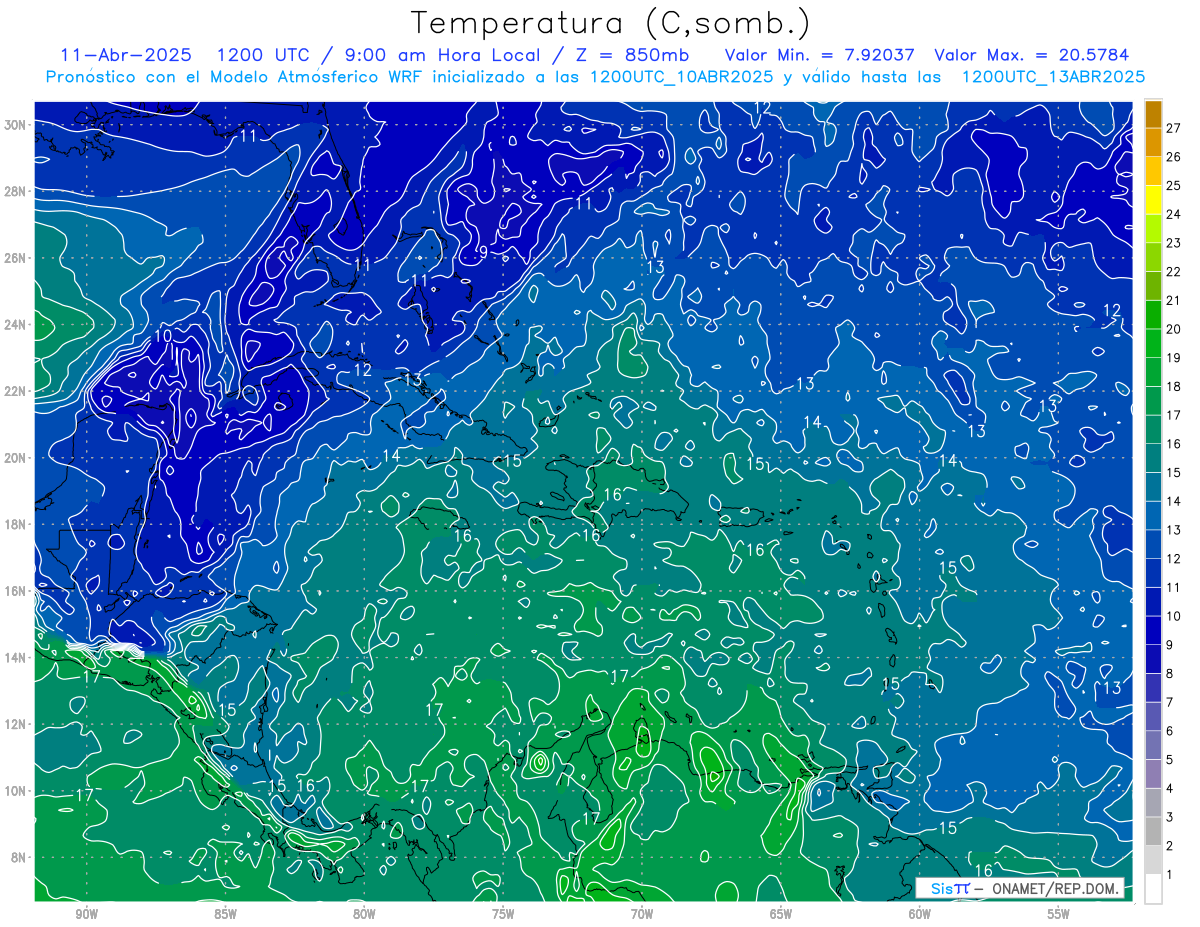Click the latitude axis label 30N

(x=16, y=125)
